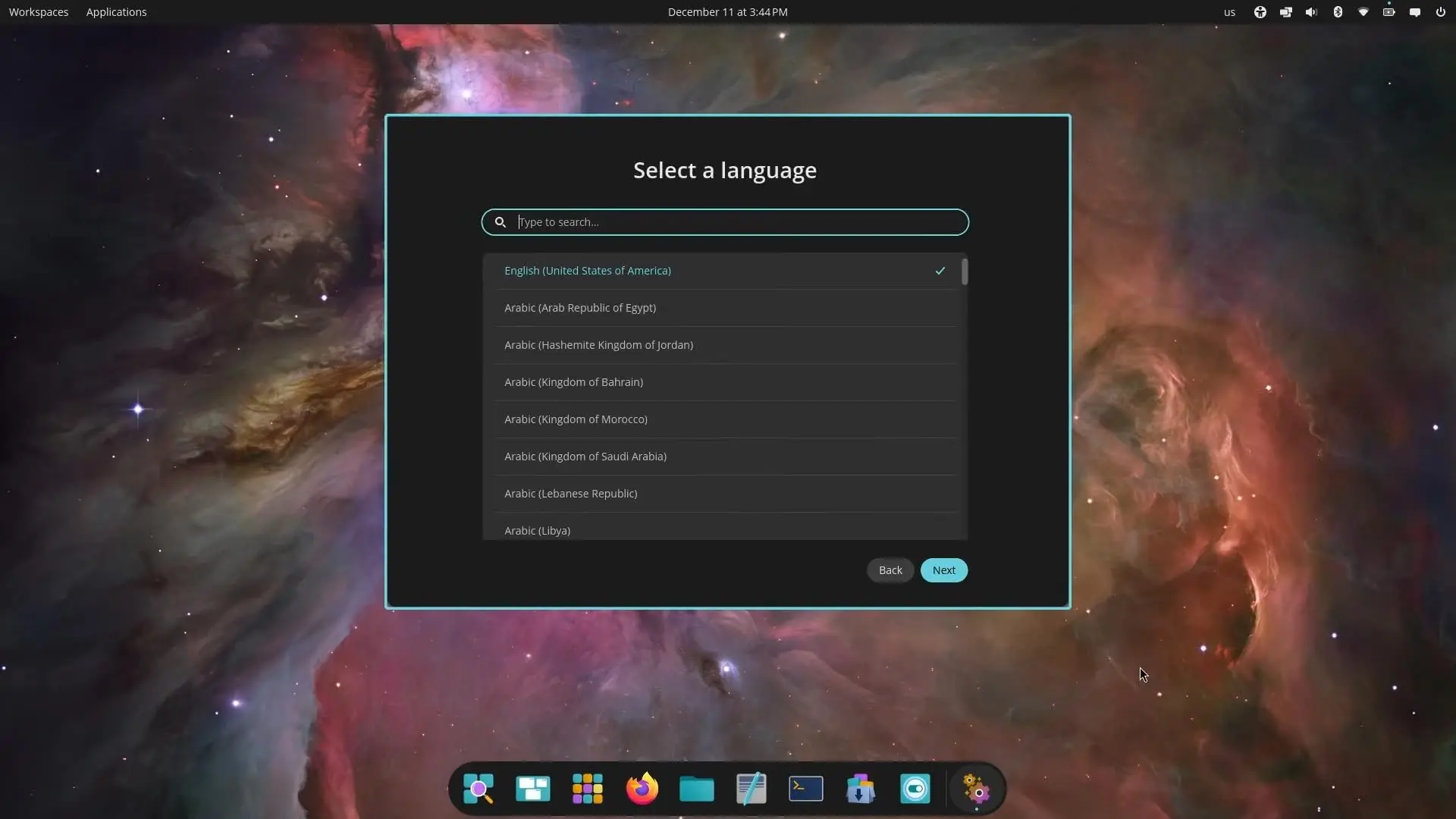The image size is (1456, 819).
Task: Launch the text editor from the dock
Action: 752,789
